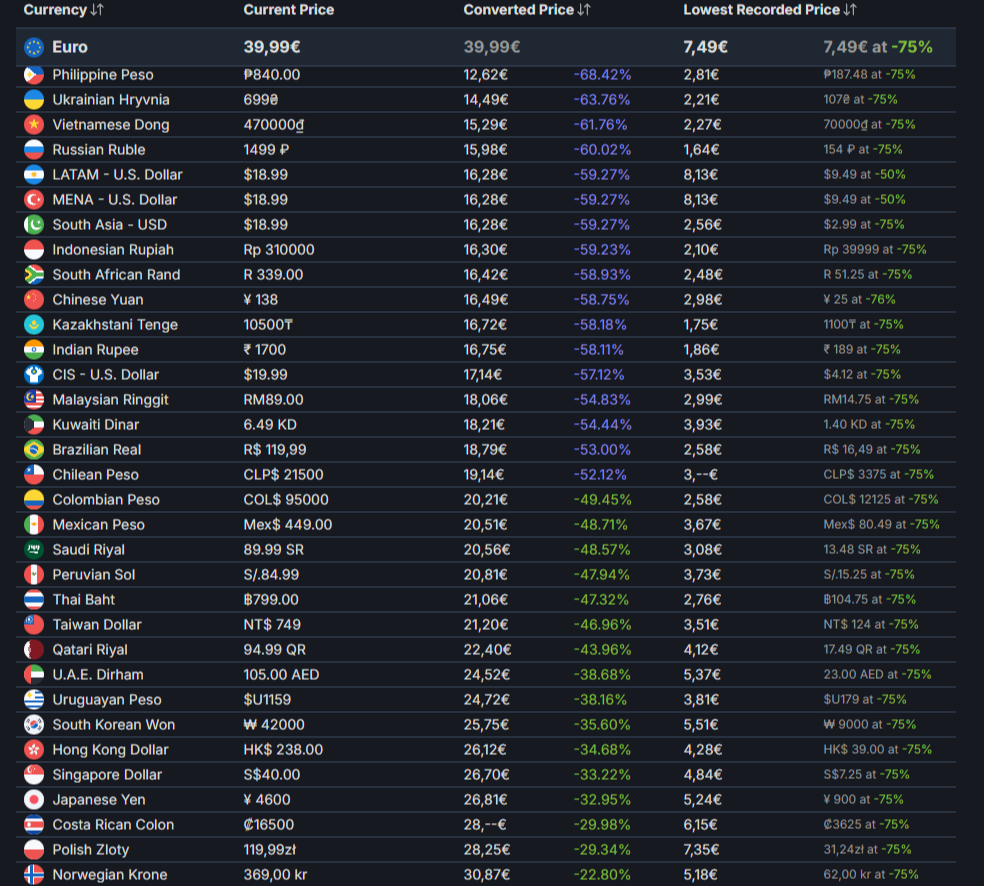Image resolution: width=984 pixels, height=886 pixels.
Task: Click the 470000₫ current price
Action: click(274, 125)
